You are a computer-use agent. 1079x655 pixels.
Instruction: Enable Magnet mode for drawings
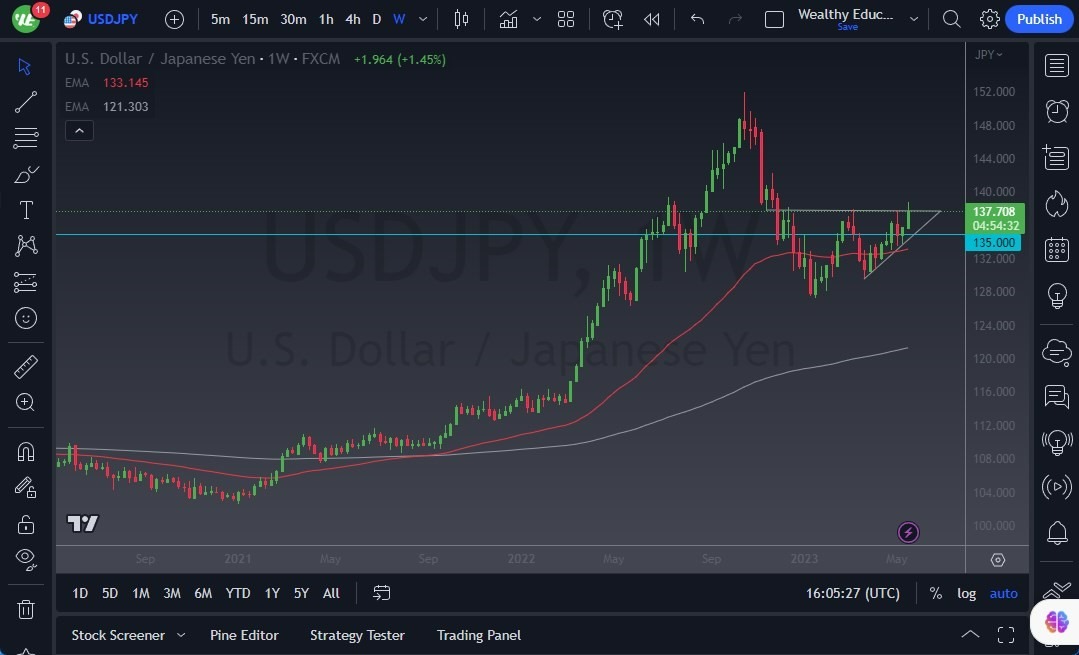pos(25,451)
